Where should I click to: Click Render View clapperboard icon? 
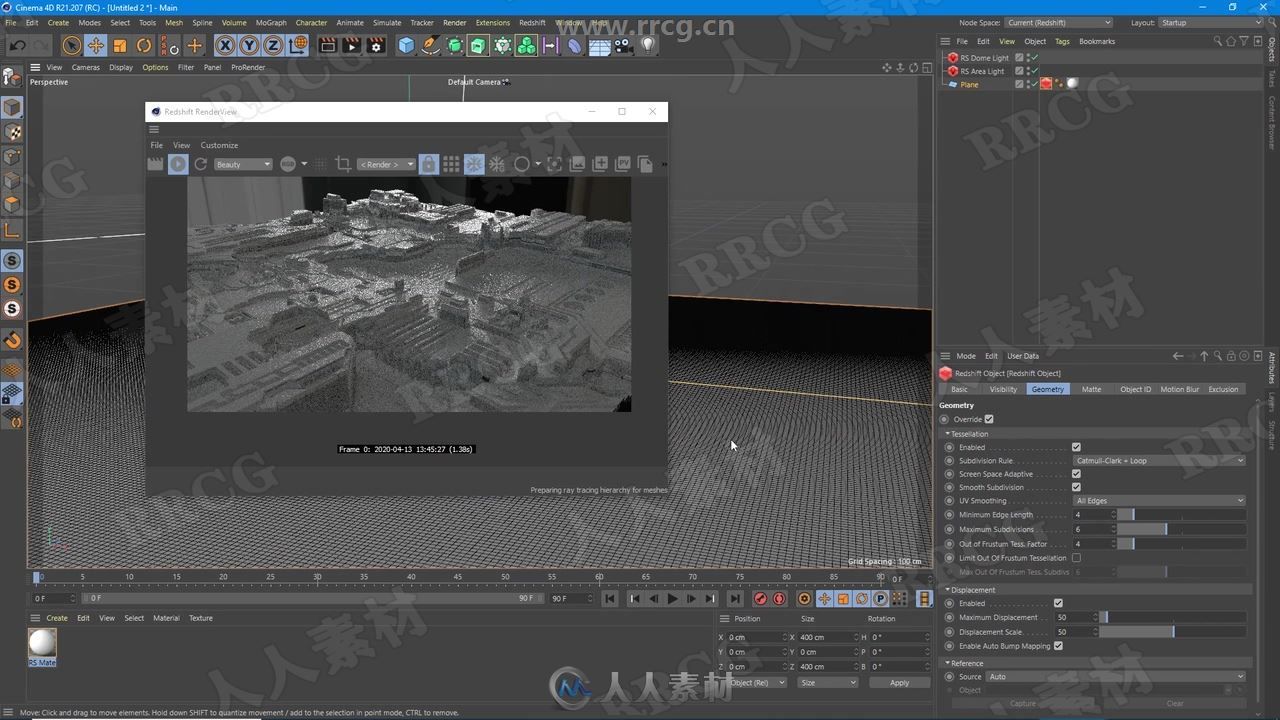coord(327,45)
